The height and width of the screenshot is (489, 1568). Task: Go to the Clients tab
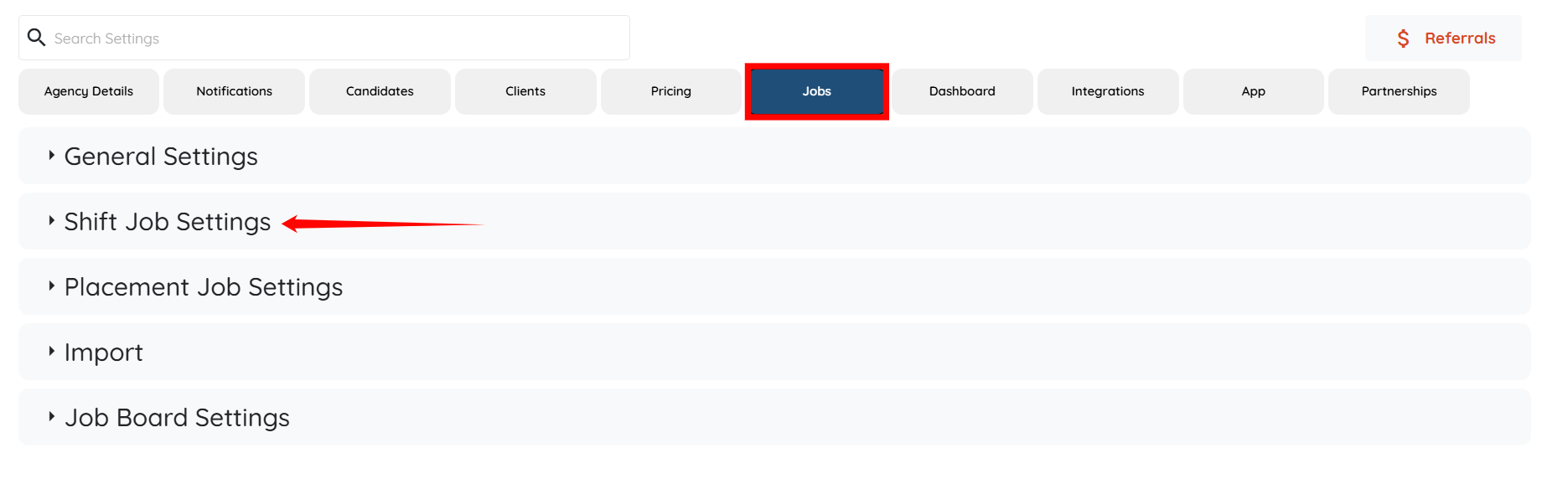pyautogui.click(x=525, y=91)
